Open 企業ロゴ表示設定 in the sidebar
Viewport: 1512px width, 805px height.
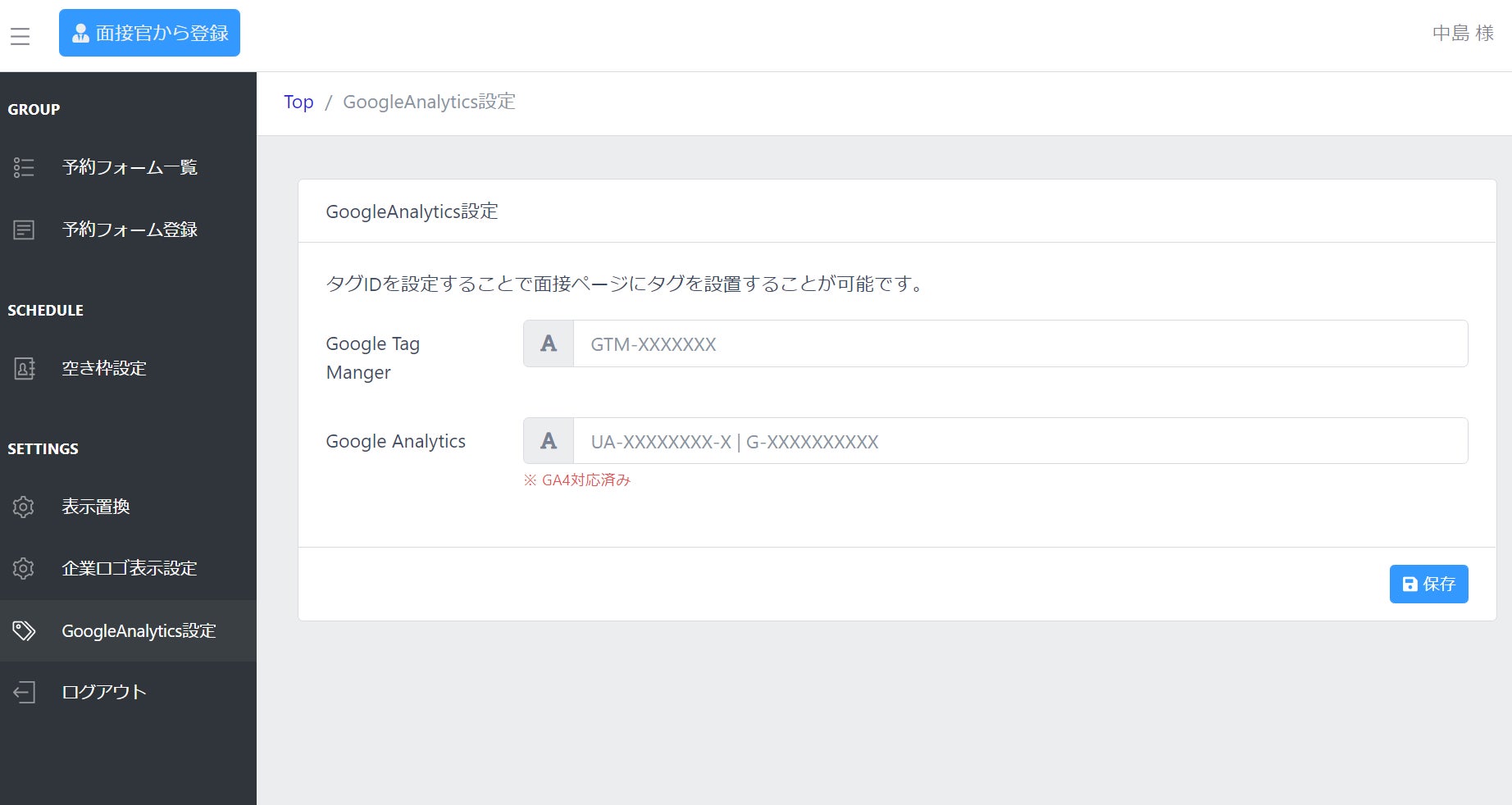point(128,568)
